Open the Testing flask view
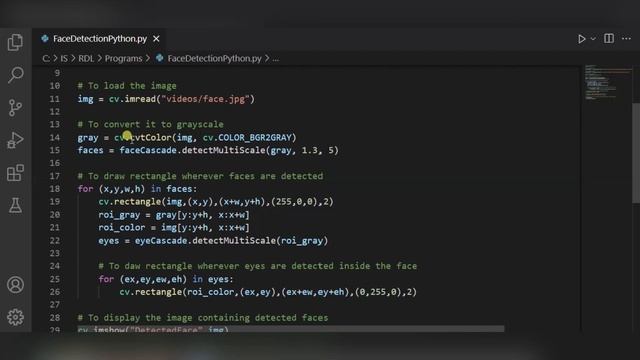This screenshot has width=640, height=360. point(16,205)
